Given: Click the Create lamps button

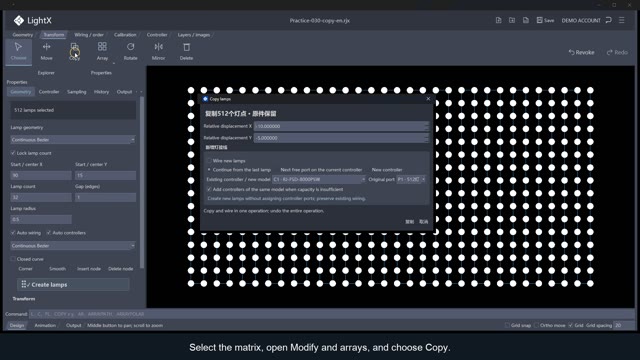Looking at the screenshot, I should pyautogui.click(x=73, y=284).
